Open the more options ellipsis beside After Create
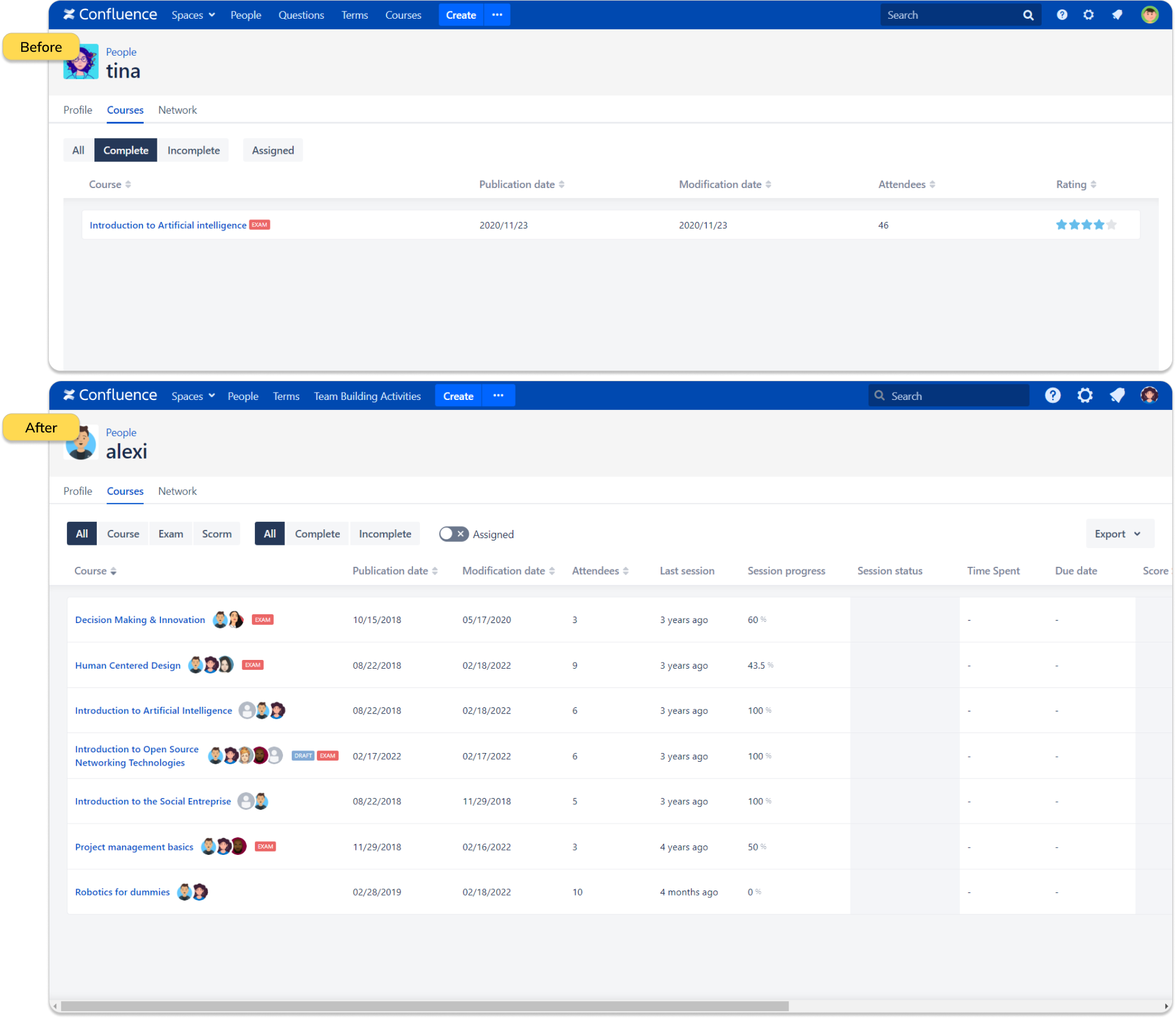1176x1018 pixels. (x=498, y=396)
